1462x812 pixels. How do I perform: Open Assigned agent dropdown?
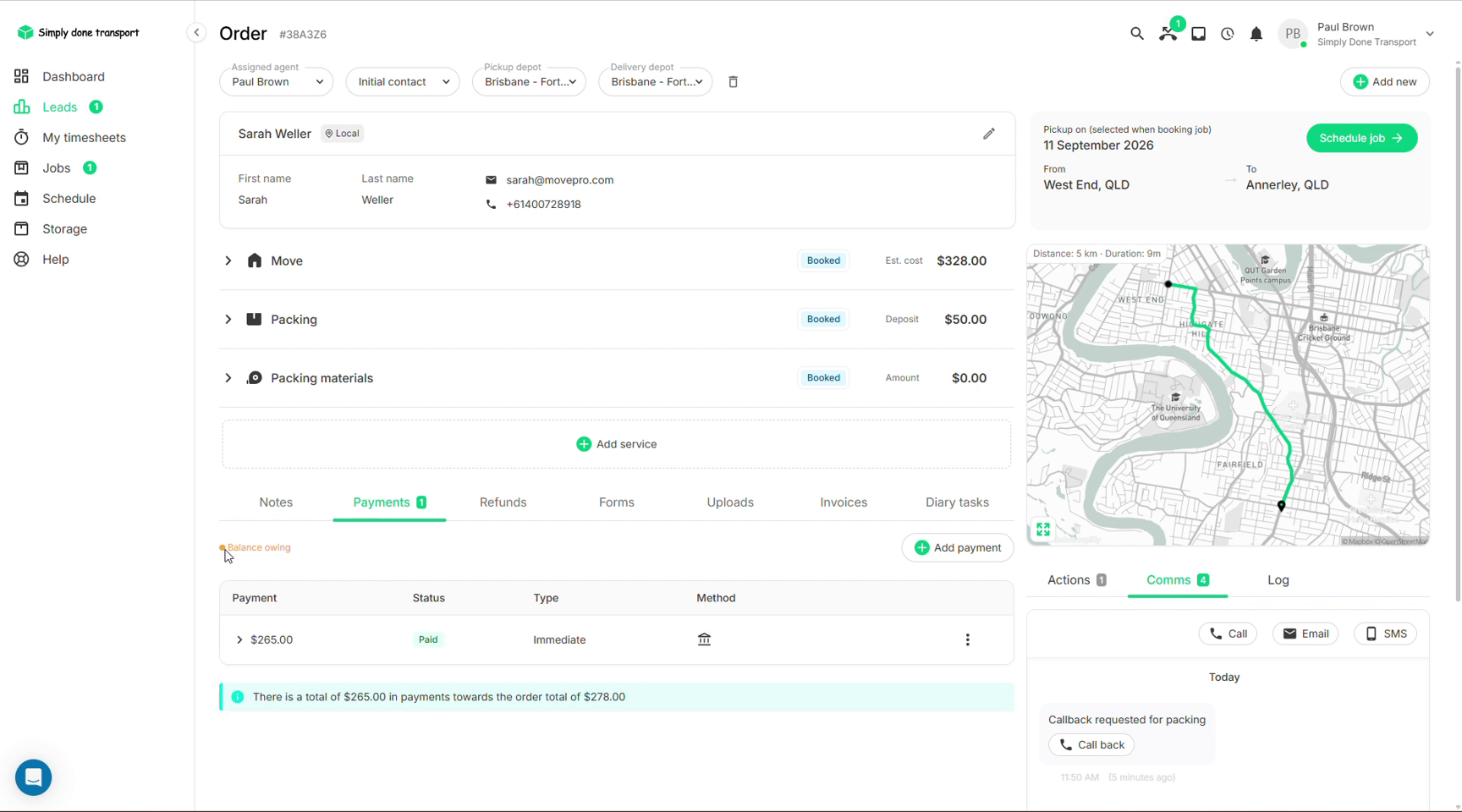coord(277,82)
